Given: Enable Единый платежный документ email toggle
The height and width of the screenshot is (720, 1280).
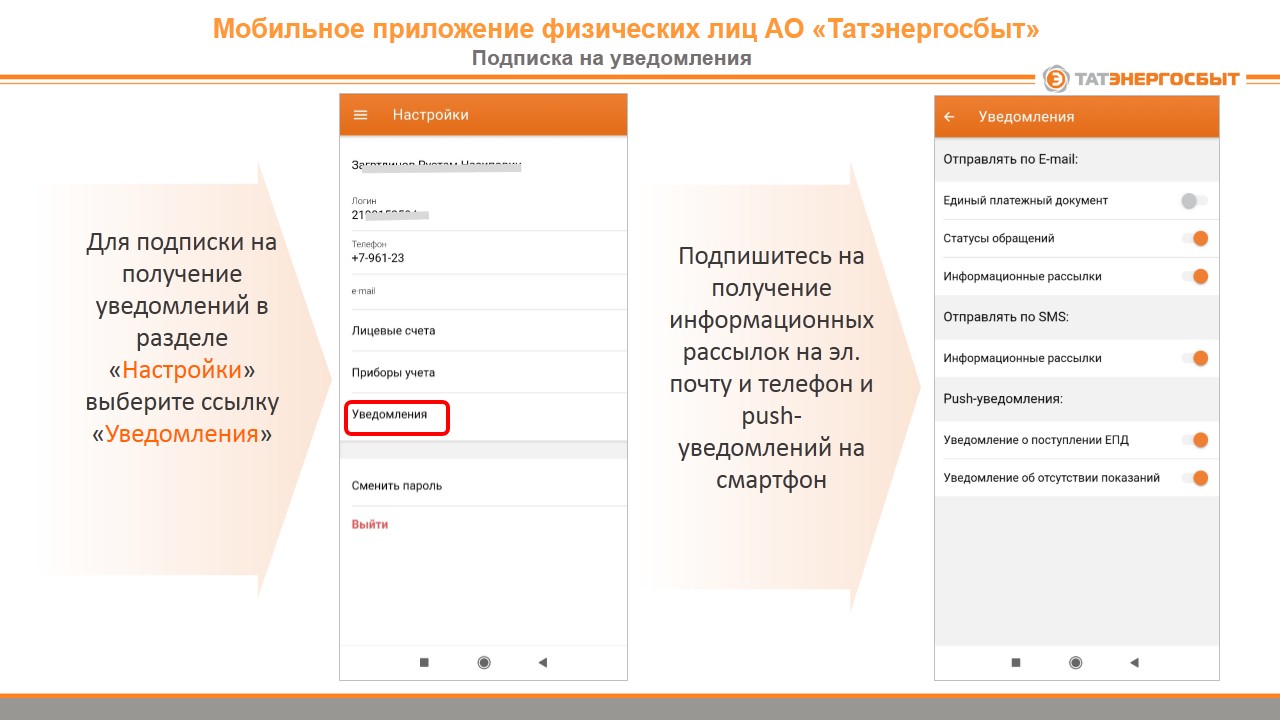Looking at the screenshot, I should [1193, 201].
